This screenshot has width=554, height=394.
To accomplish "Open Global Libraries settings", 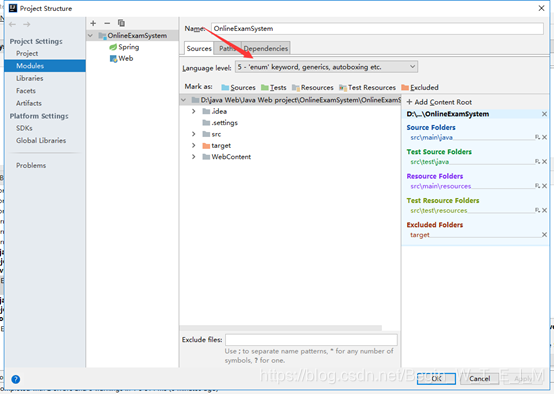I will tap(41, 140).
